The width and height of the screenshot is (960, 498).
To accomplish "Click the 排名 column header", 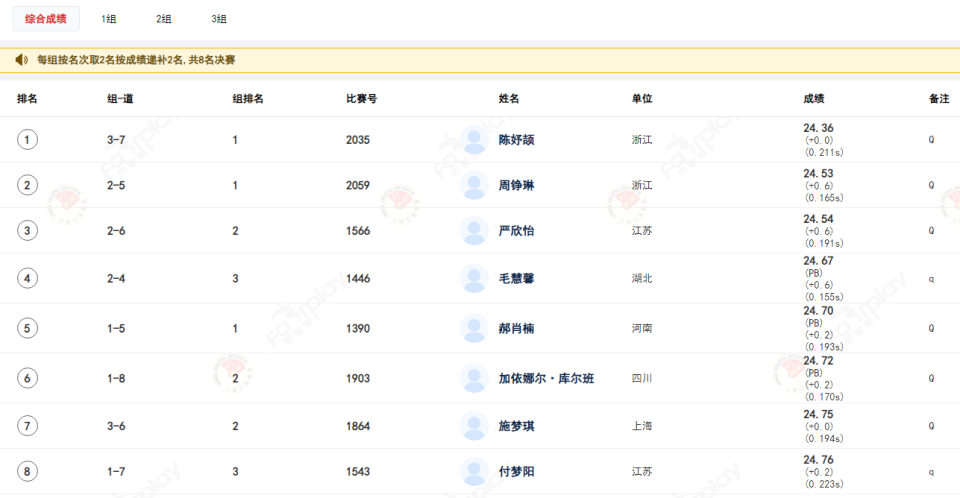I will pyautogui.click(x=27, y=98).
